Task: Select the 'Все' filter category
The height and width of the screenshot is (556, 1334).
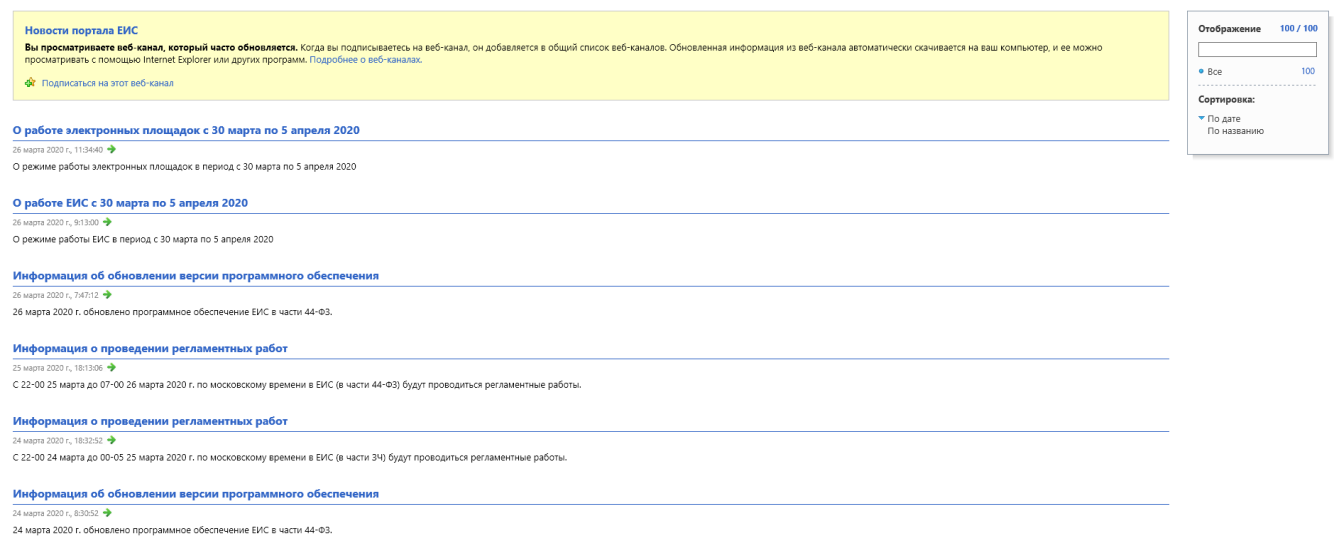Action: point(1215,72)
